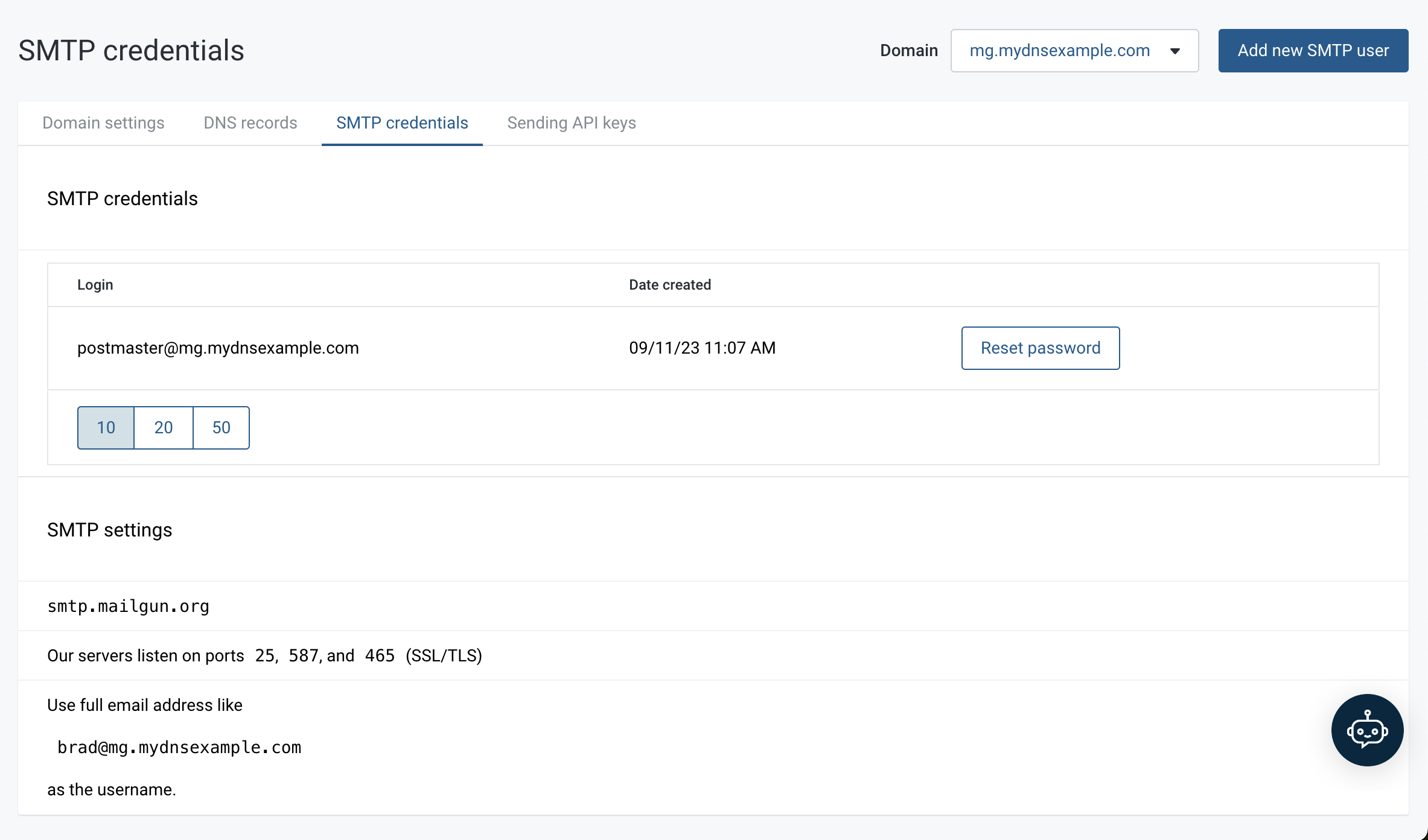Click the Add new SMTP user button

click(1312, 51)
